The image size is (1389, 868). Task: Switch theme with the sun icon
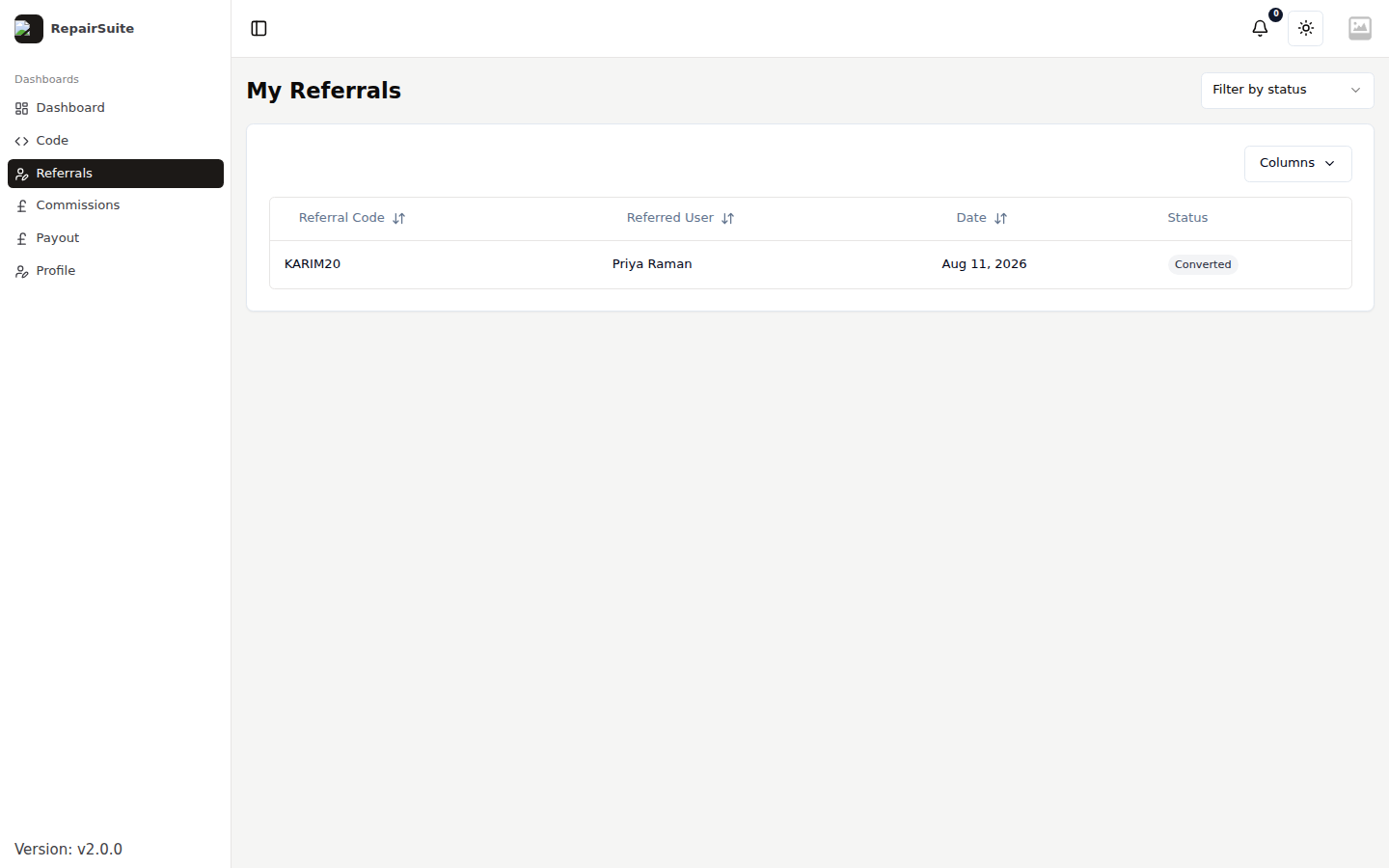tap(1306, 29)
